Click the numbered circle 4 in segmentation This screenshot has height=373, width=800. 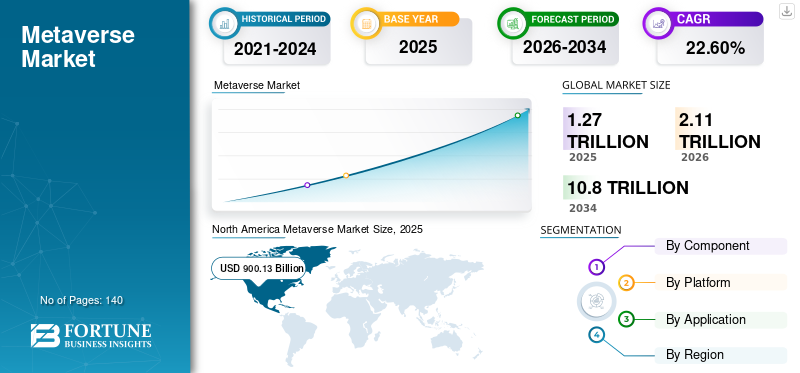point(596,335)
